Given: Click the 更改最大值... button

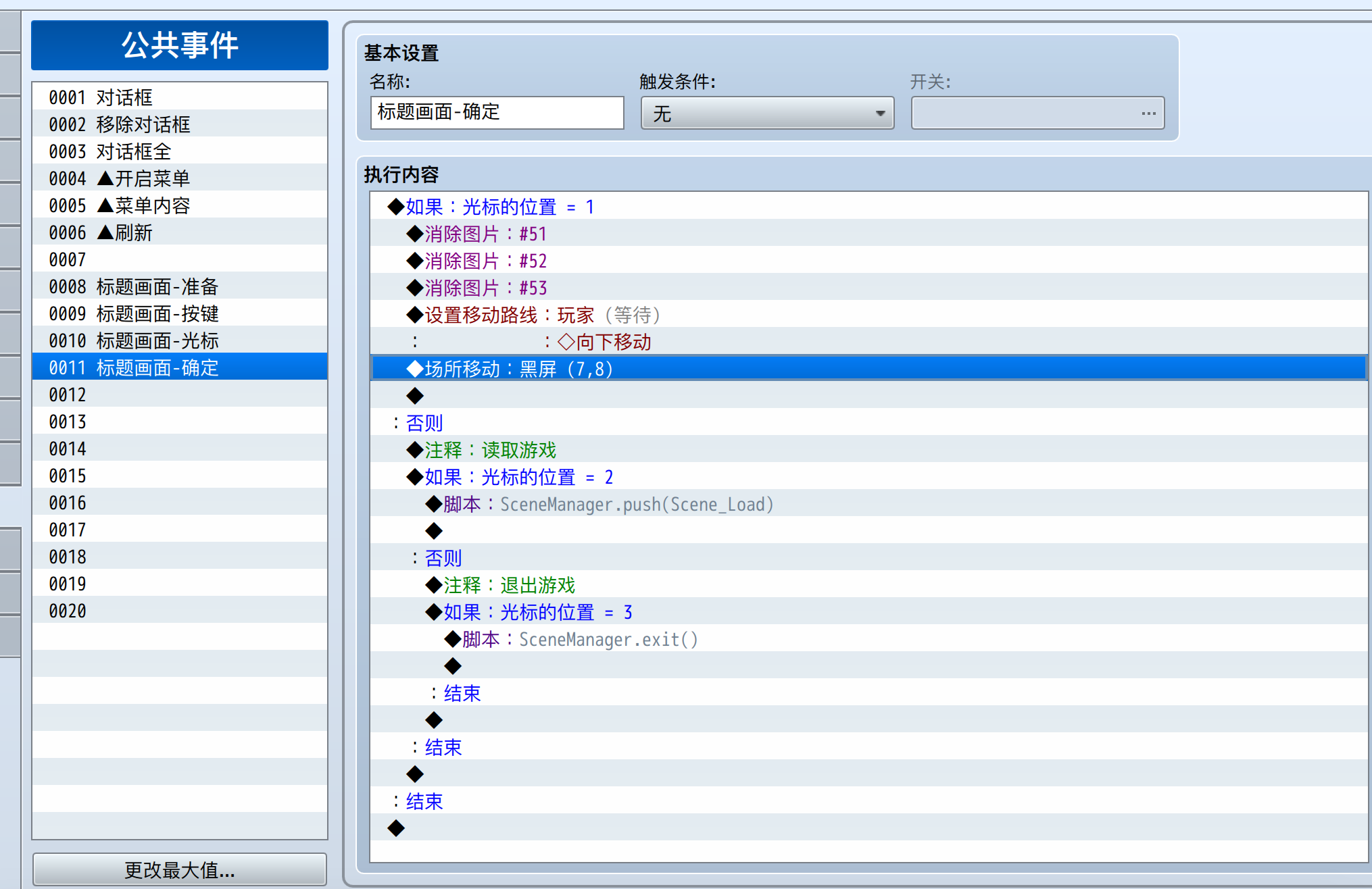Looking at the screenshot, I should coord(180,869).
